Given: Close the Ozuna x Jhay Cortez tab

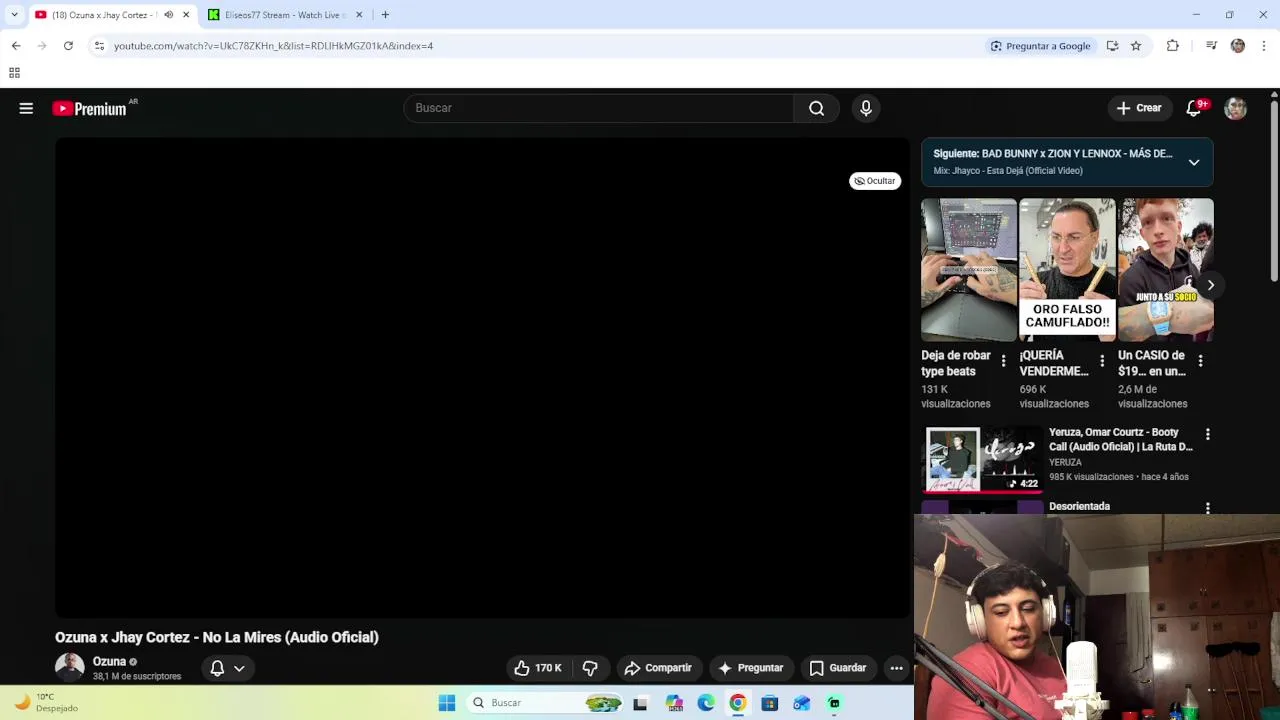Looking at the screenshot, I should coord(185,15).
